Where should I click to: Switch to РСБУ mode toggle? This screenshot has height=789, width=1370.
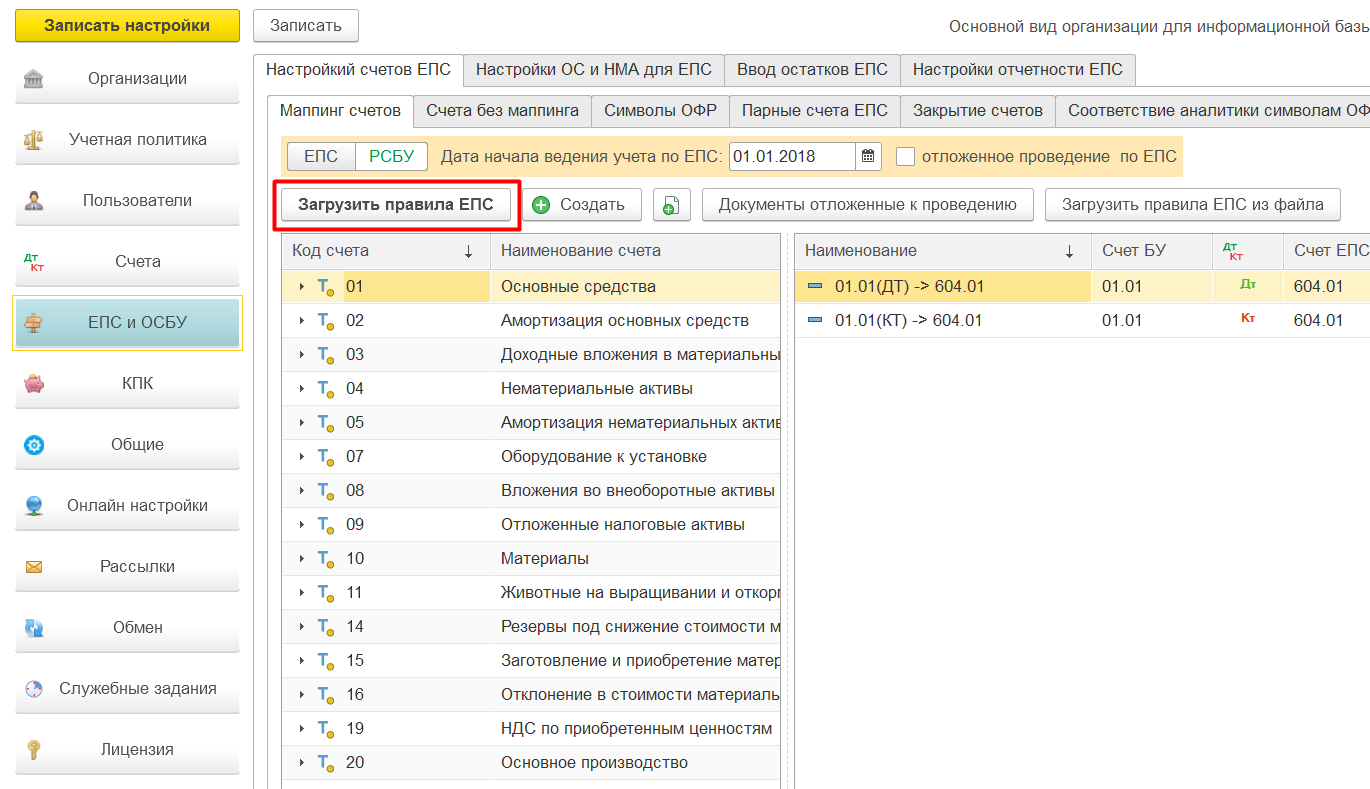click(x=392, y=157)
